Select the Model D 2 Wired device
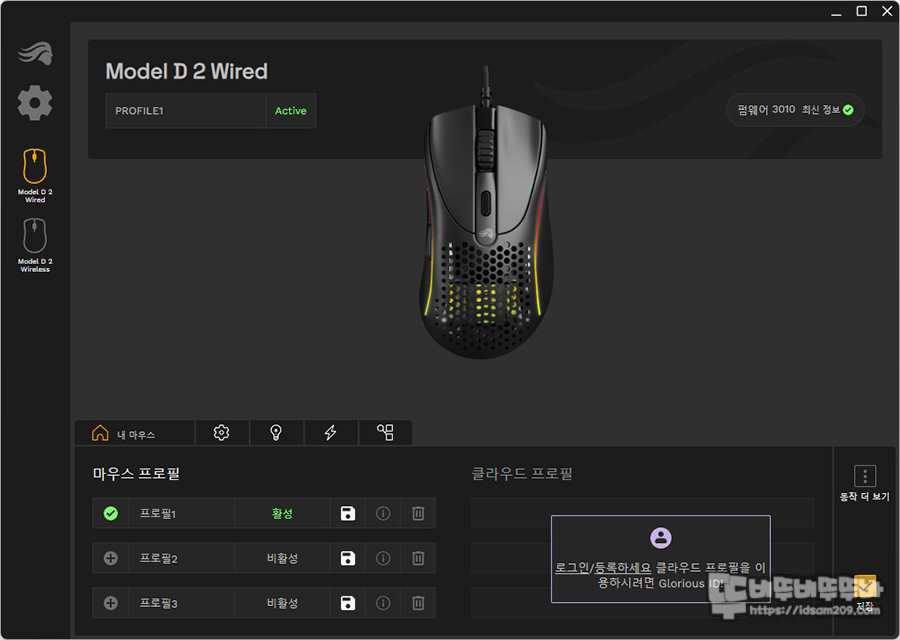 (35, 175)
